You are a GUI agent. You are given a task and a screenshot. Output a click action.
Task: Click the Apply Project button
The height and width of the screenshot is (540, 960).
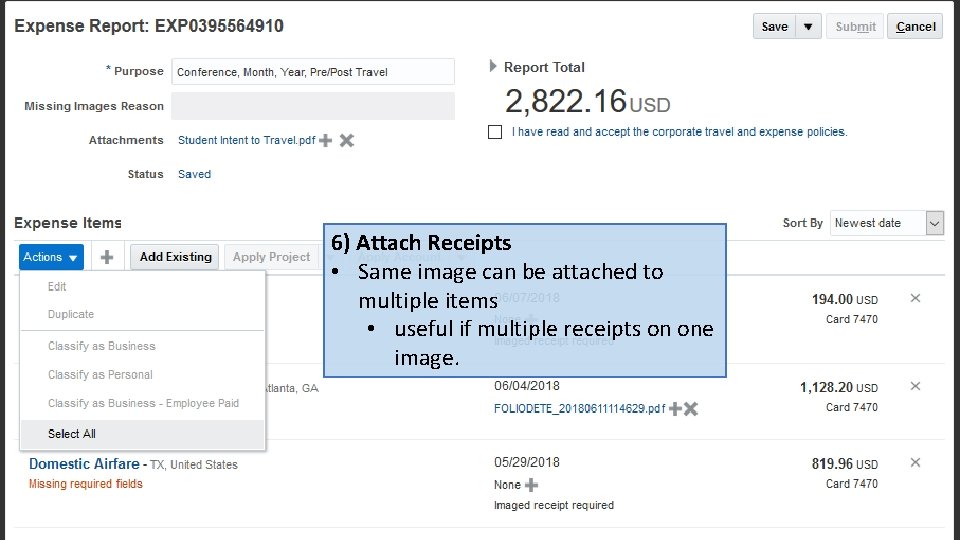click(x=271, y=257)
